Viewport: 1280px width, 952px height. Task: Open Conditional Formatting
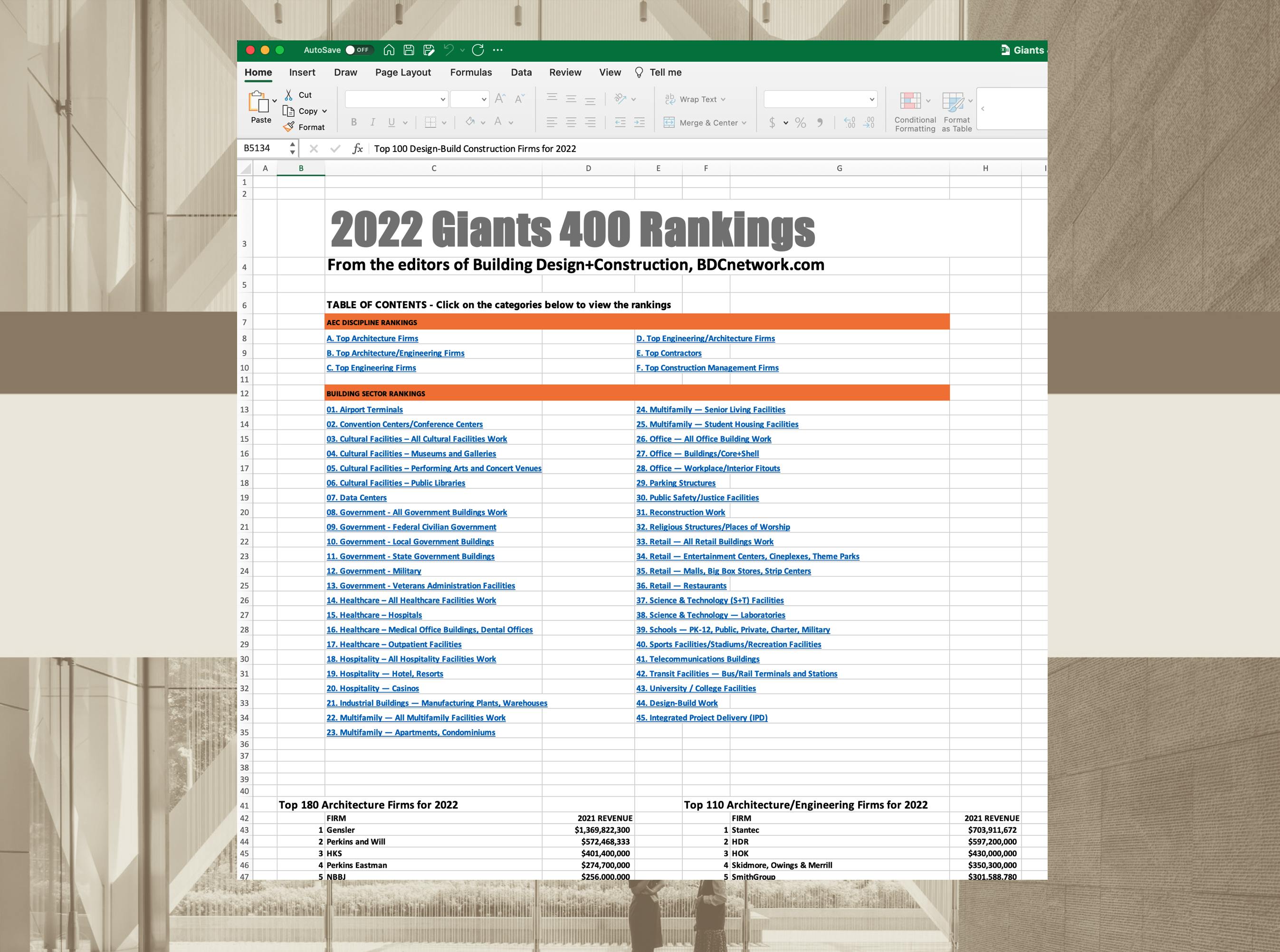(x=915, y=111)
